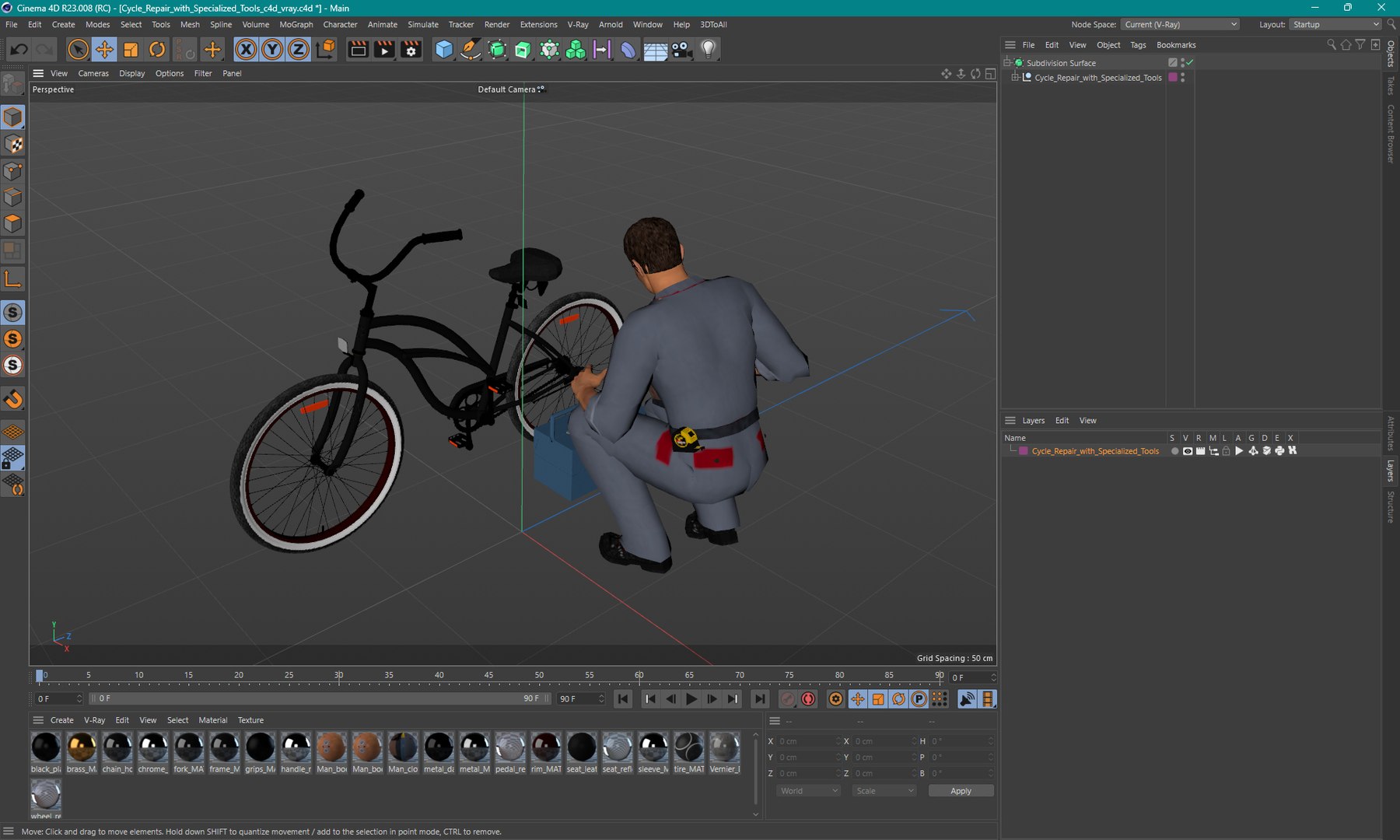Viewport: 1400px width, 840px height.
Task: Enable Axis mode in left sidebar
Action: [13, 278]
